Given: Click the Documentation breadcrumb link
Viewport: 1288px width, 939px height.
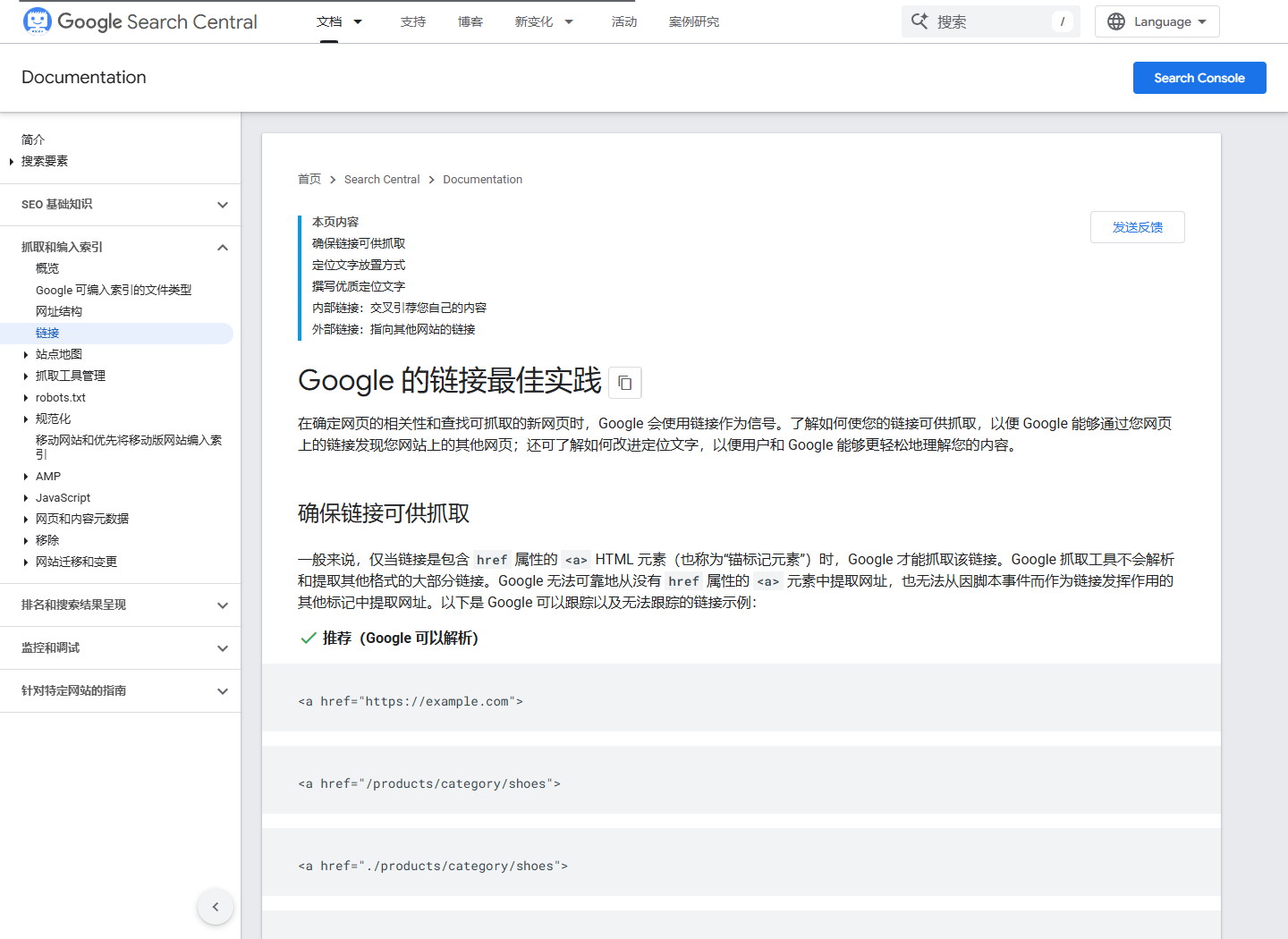Looking at the screenshot, I should click(x=483, y=179).
